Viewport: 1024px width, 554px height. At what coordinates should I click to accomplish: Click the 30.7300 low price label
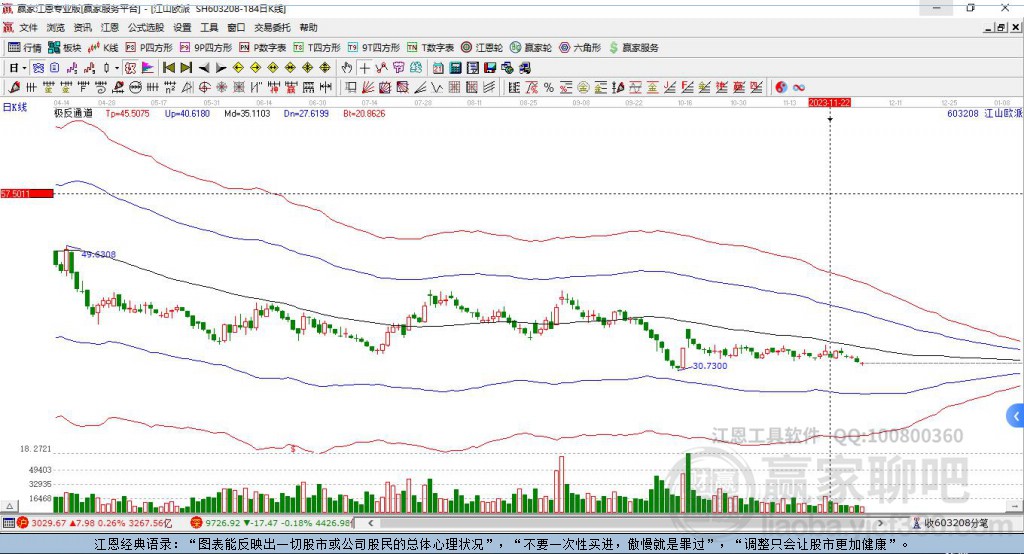click(x=710, y=366)
